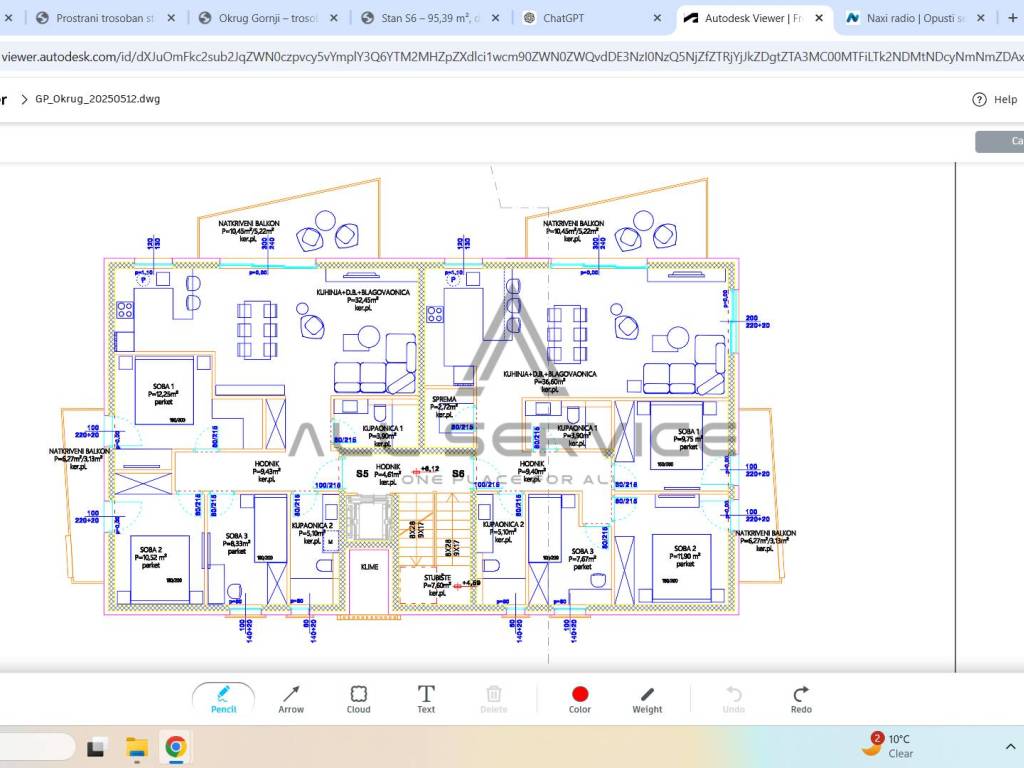
Task: Select the Arrow markup tool
Action: tap(291, 698)
